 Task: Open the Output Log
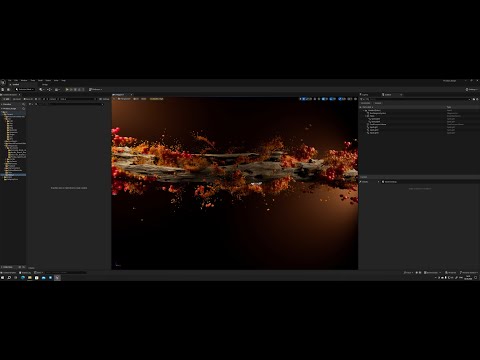click(25, 273)
